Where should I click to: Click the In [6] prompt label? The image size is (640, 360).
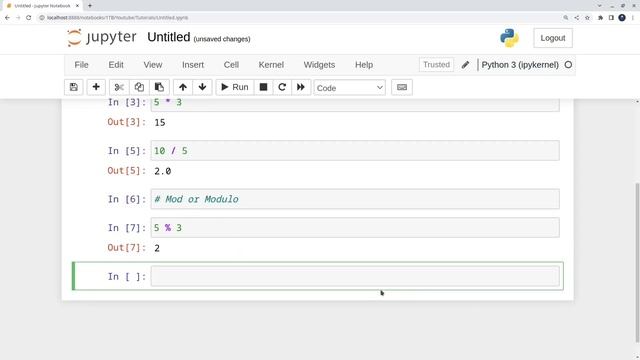click(127, 199)
